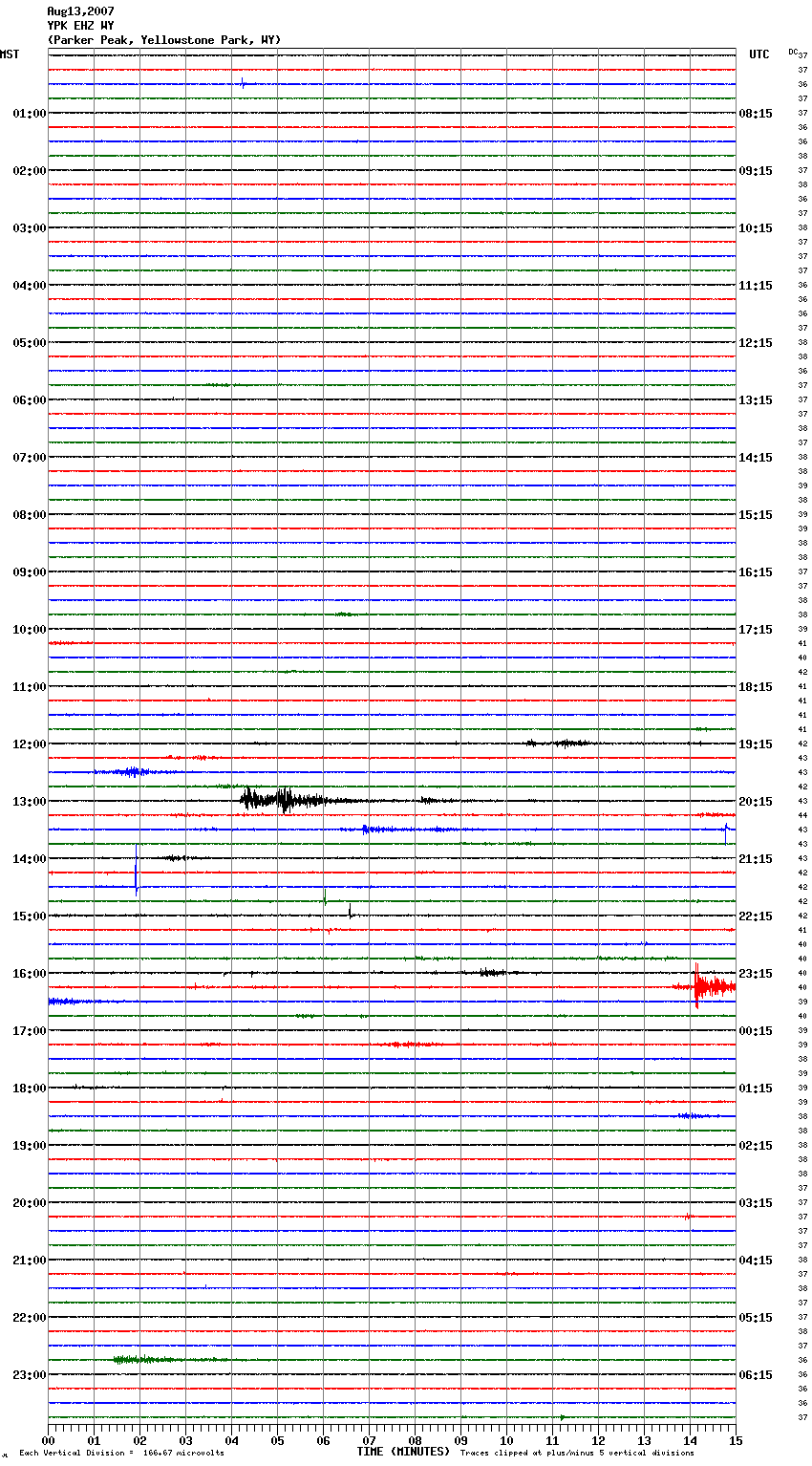This screenshot has height=1466, width=812.
Task: Click the '14:00' MST hour label
Action: point(30,859)
